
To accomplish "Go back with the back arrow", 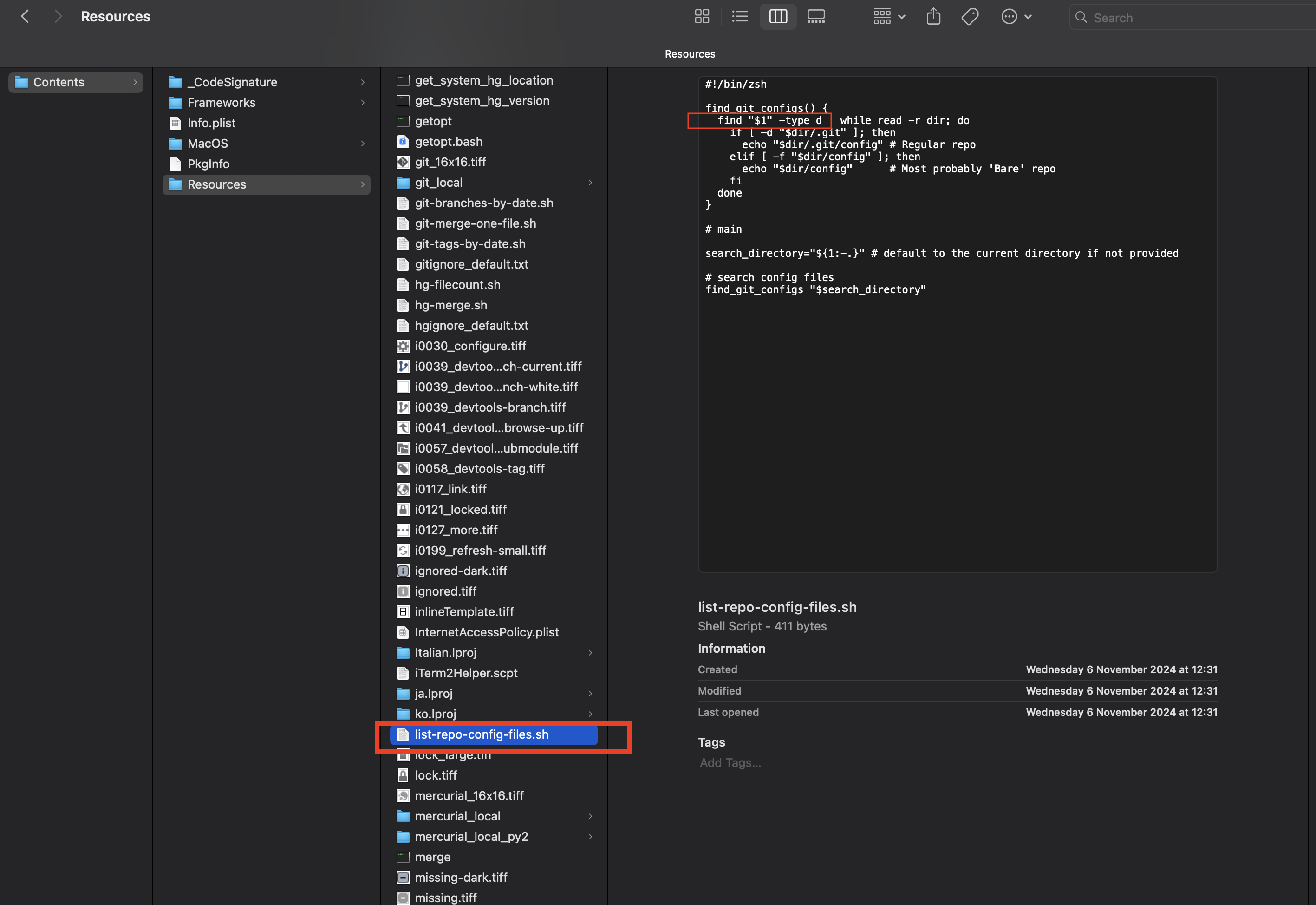I will click(x=25, y=16).
